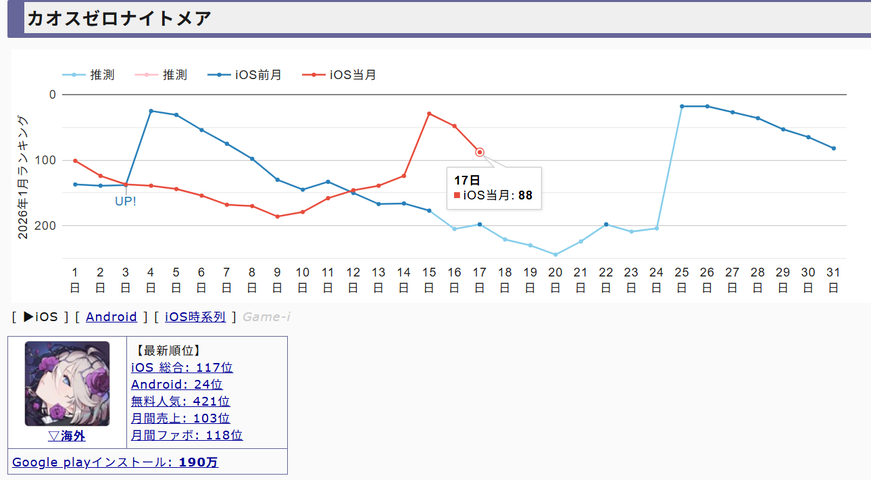Click the 25日 x-axis label

tap(682, 280)
